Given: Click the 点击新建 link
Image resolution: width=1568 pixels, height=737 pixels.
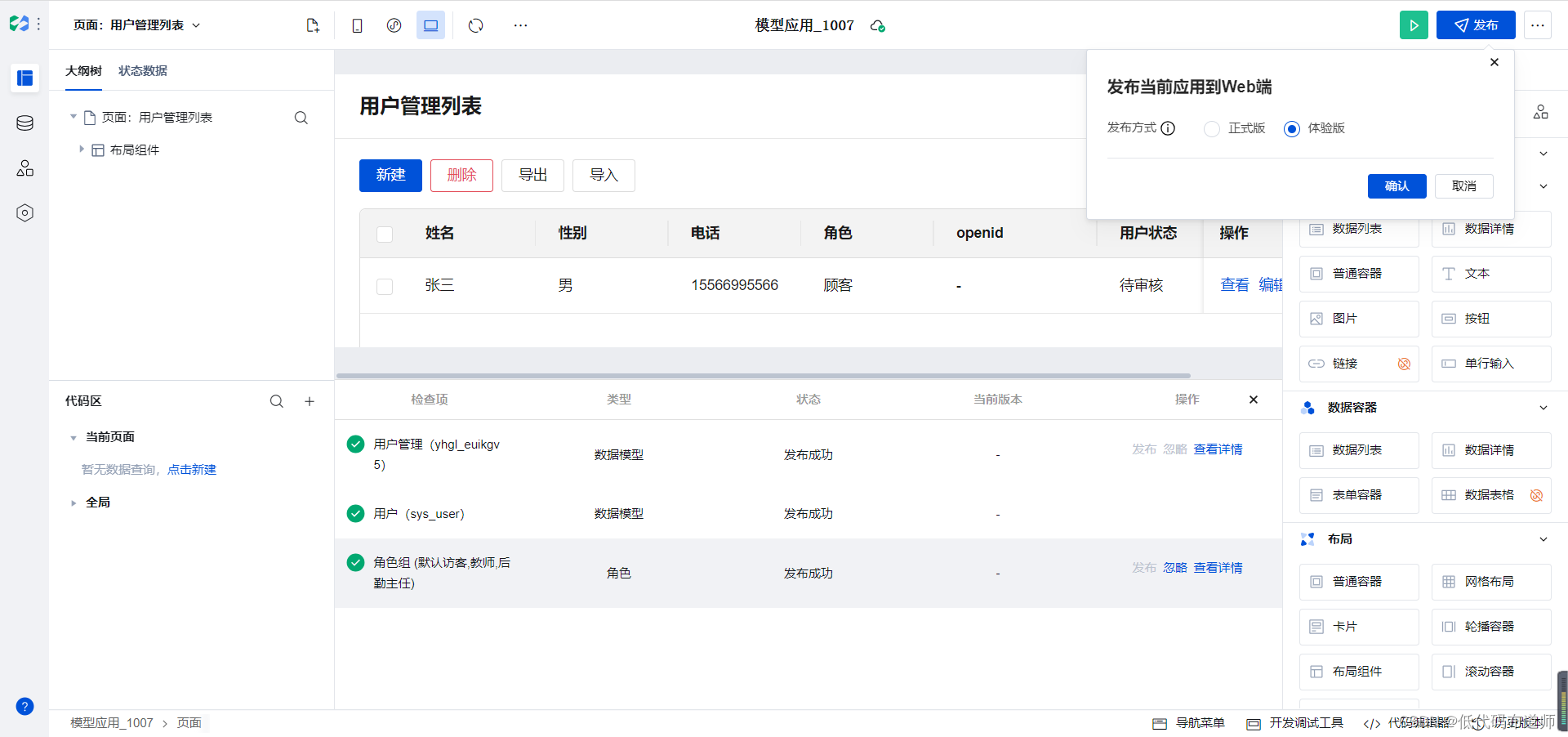Looking at the screenshot, I should click(x=192, y=470).
